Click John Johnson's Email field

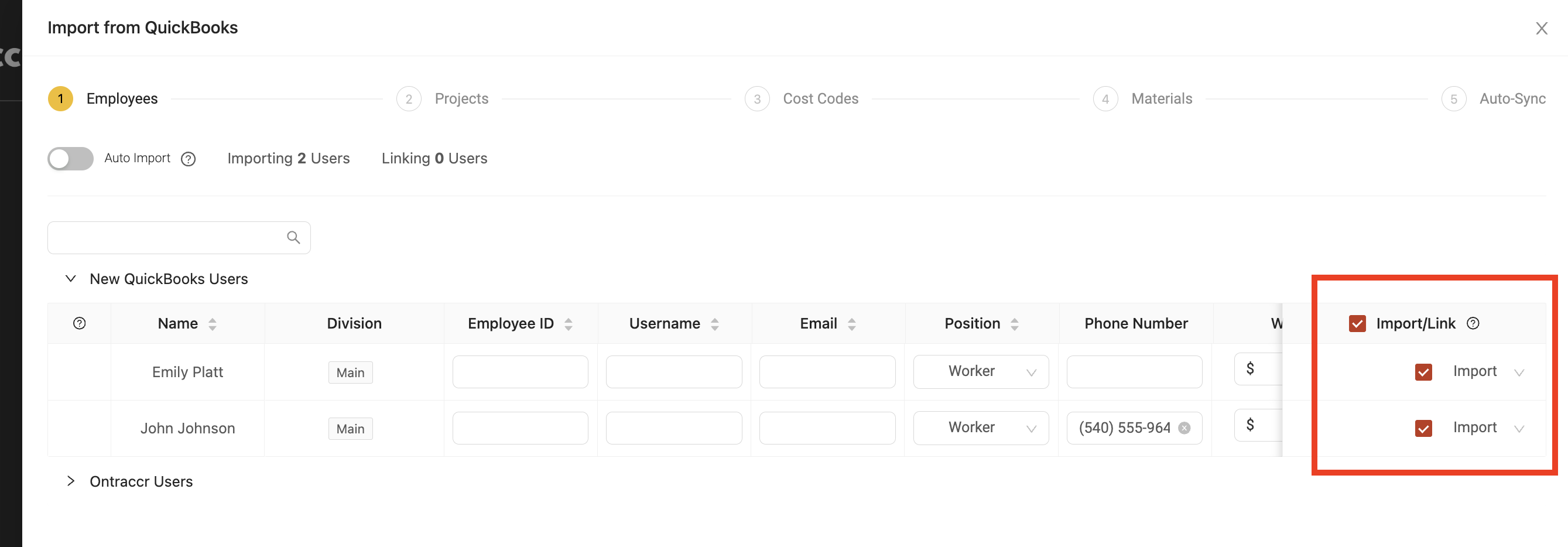pyautogui.click(x=827, y=428)
